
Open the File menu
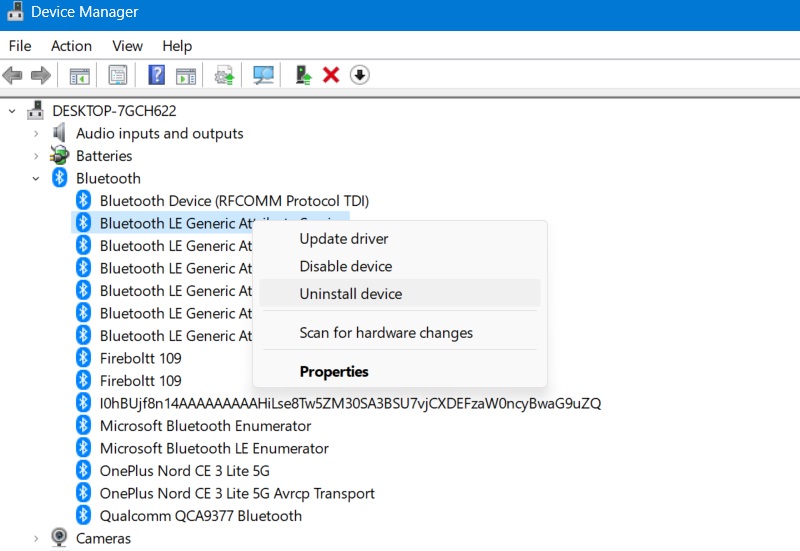click(x=20, y=46)
